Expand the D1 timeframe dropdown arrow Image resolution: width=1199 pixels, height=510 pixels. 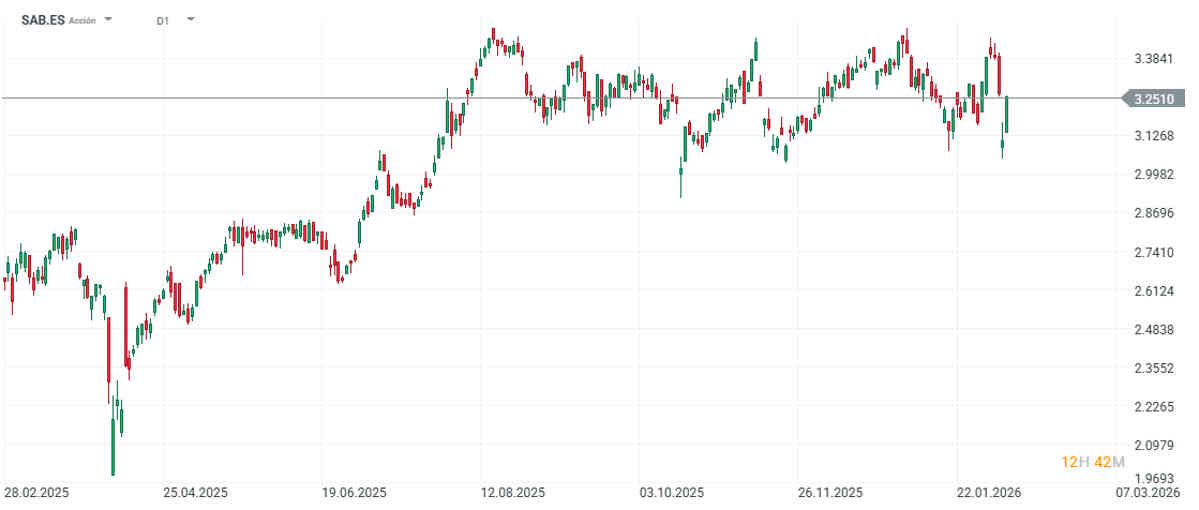coord(190,20)
